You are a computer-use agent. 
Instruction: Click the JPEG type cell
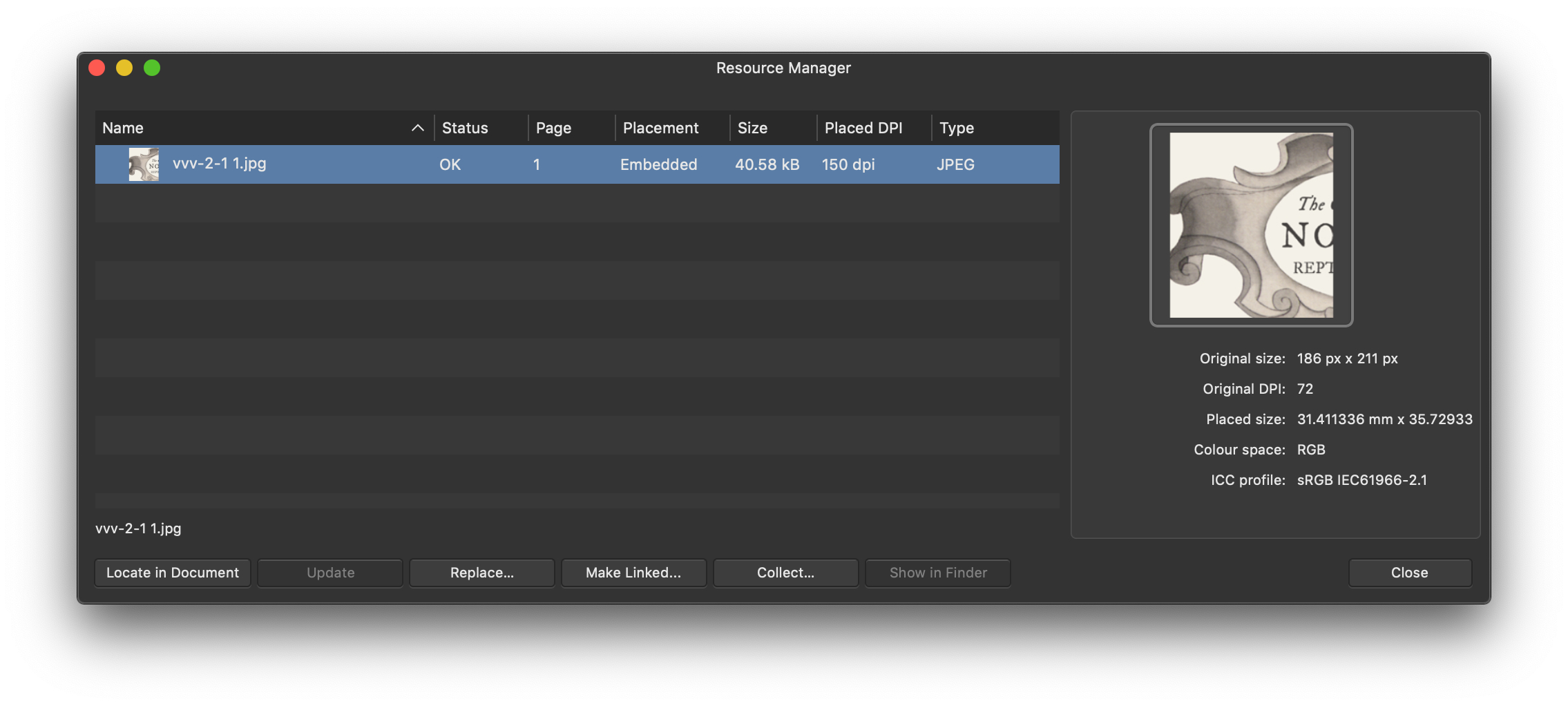pos(955,164)
